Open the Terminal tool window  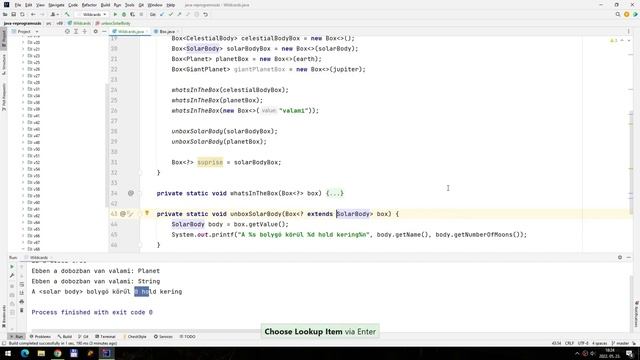point(105,337)
